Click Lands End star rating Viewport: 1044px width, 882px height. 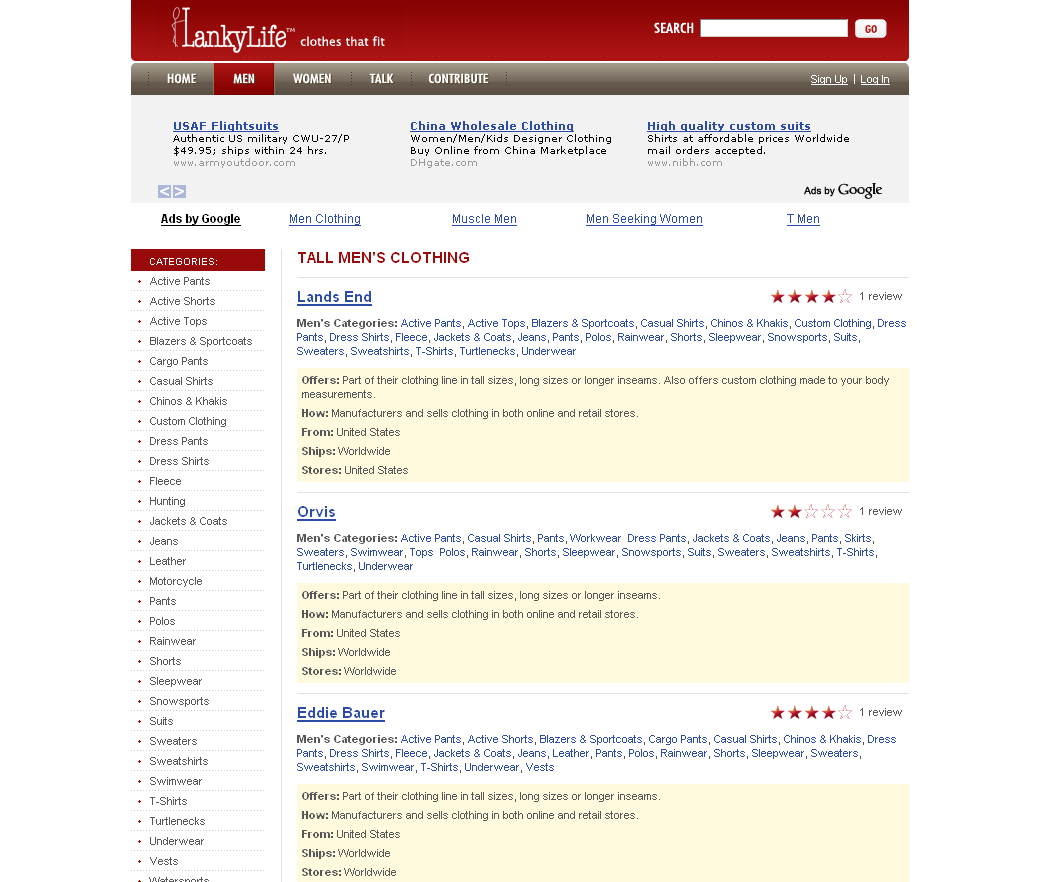[x=811, y=297]
